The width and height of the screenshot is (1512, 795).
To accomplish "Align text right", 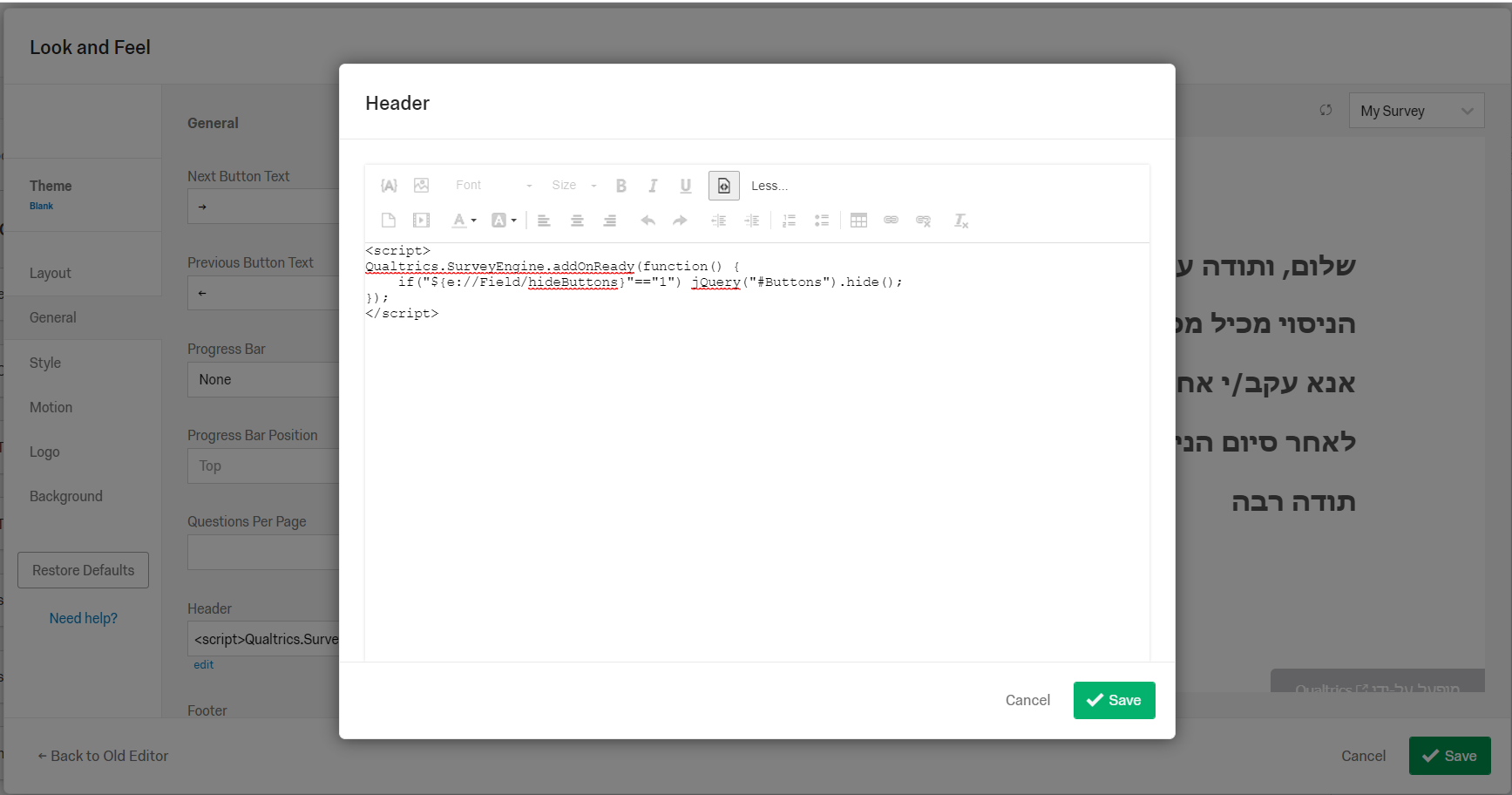I will pos(610,221).
